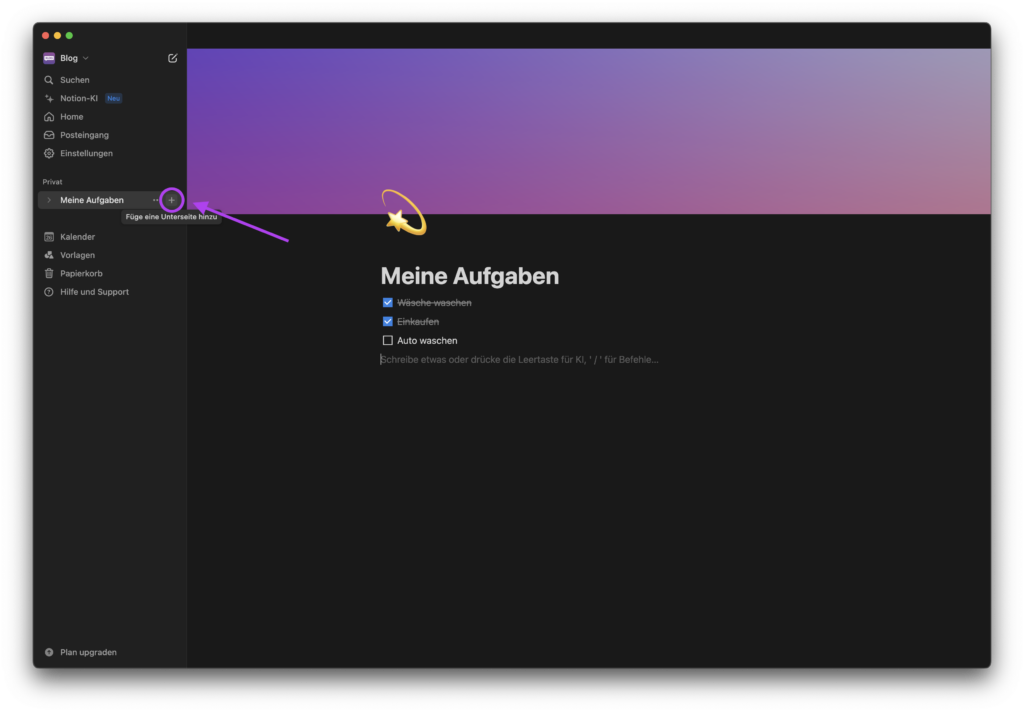Screen dimensions: 1024x712
Task: Click the question mark icon beside Hilfe
Action: 49,291
